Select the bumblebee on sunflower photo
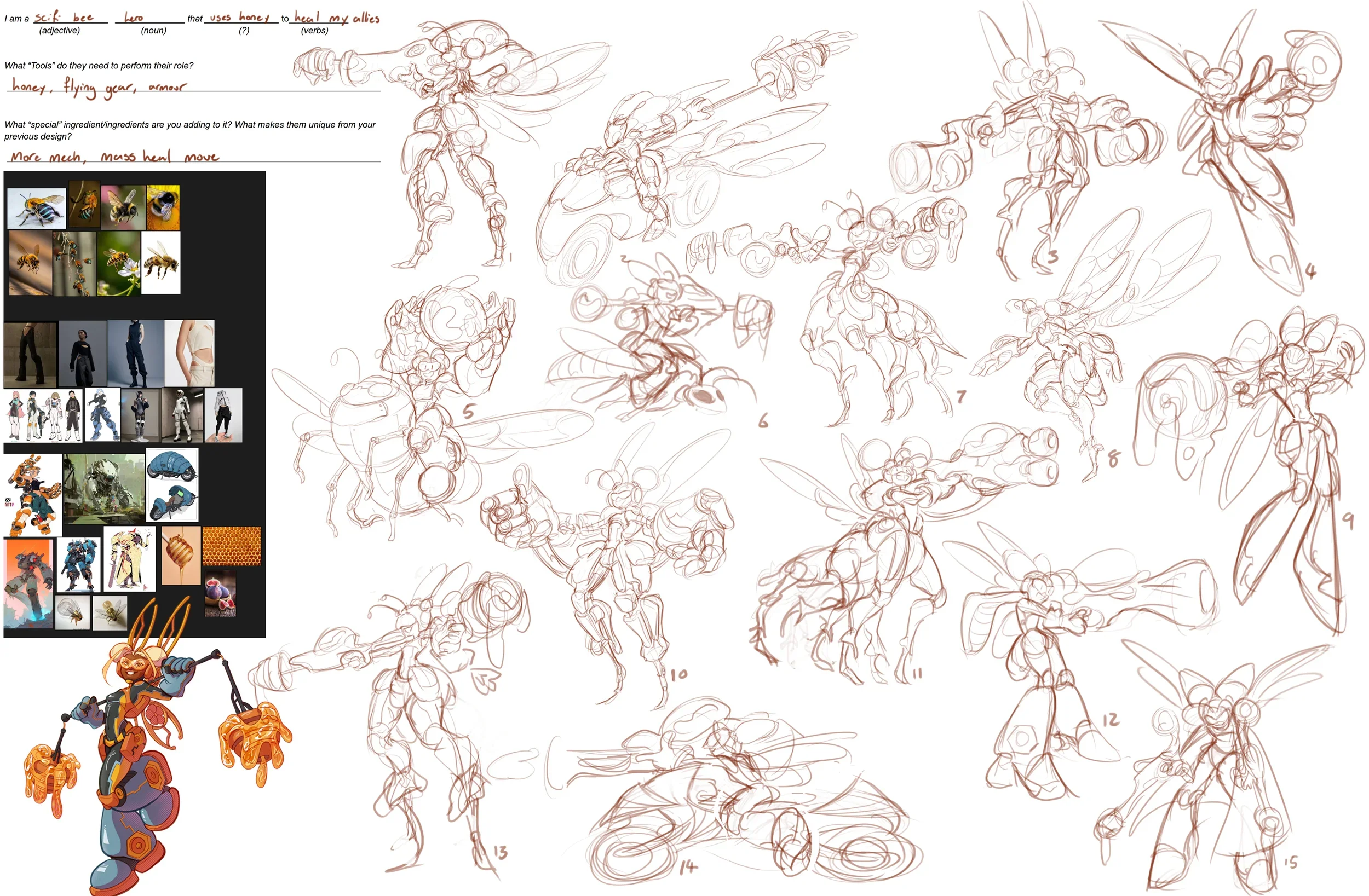 pyautogui.click(x=163, y=207)
